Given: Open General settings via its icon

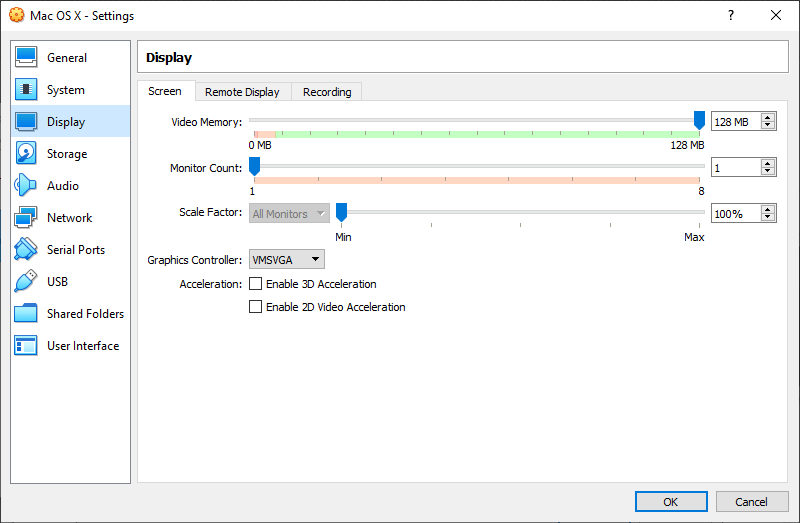Looking at the screenshot, I should 27,58.
